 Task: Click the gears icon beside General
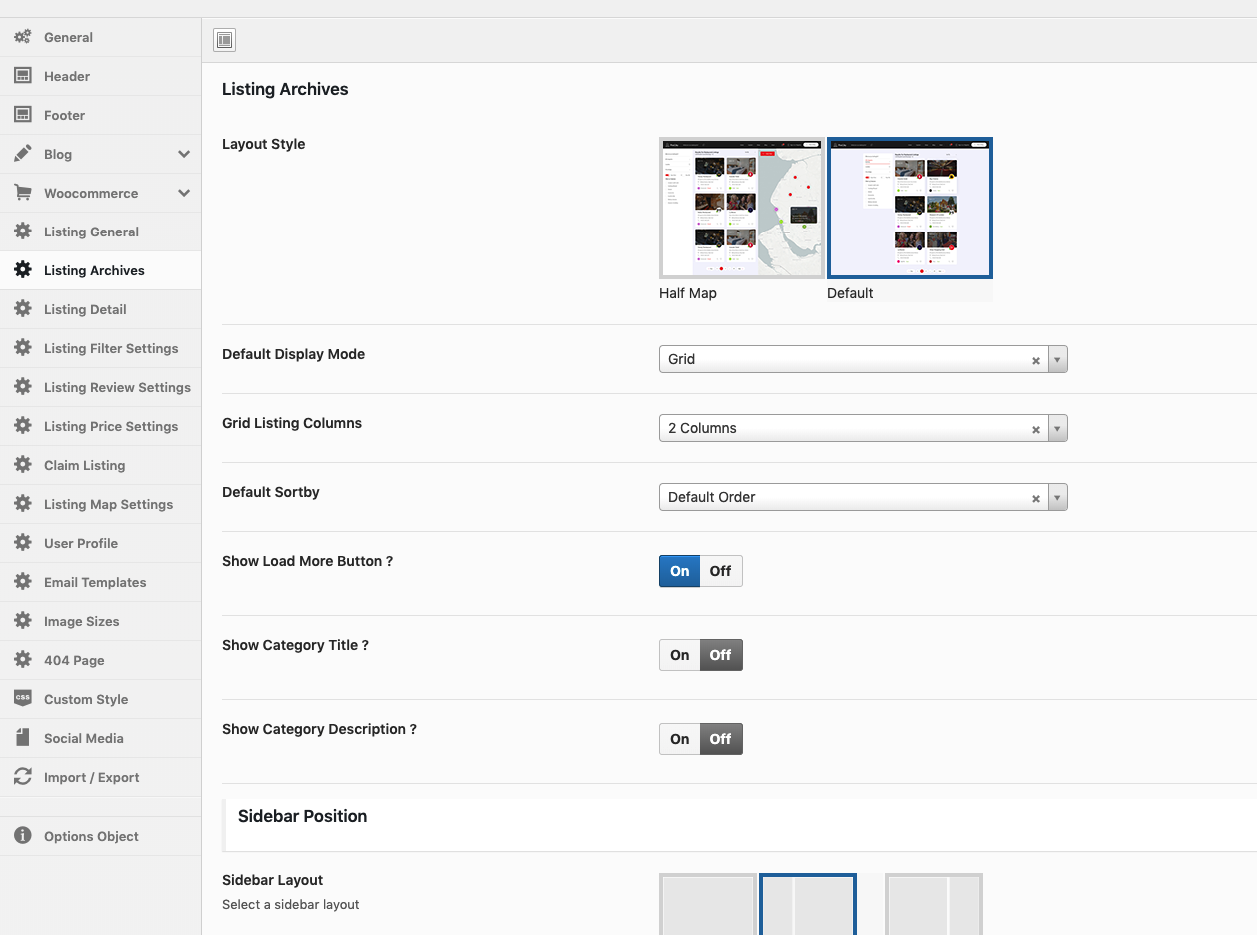coord(22,37)
